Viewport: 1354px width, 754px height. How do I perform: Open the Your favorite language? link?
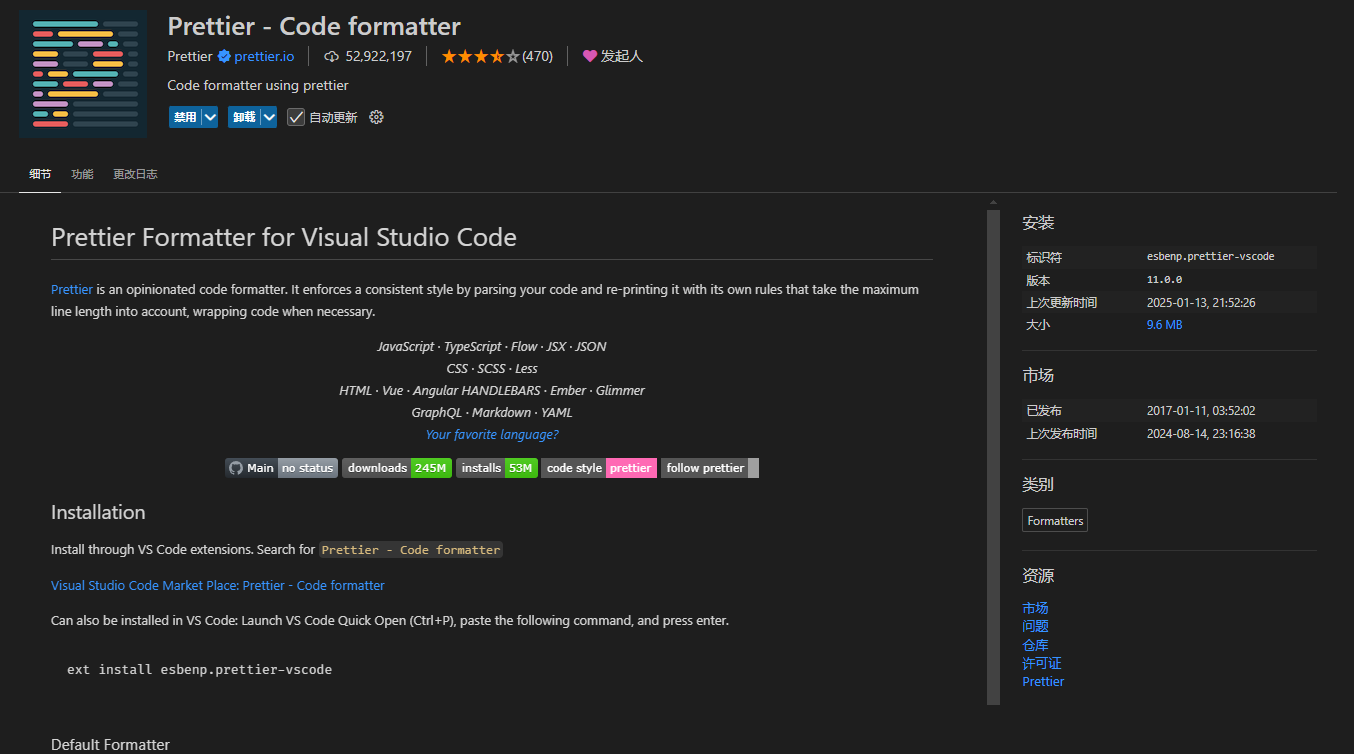[492, 434]
